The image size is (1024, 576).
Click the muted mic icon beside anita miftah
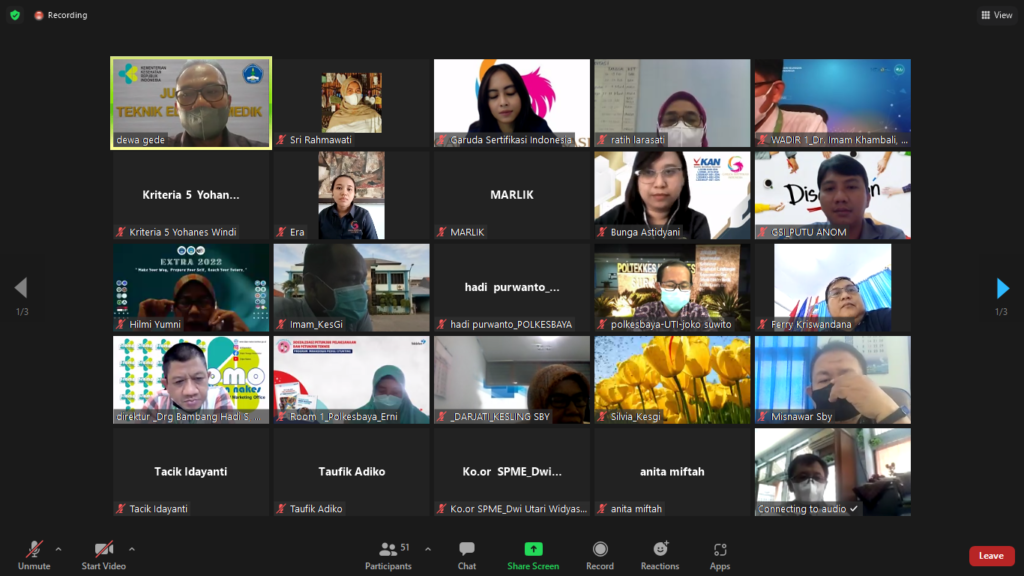(602, 509)
